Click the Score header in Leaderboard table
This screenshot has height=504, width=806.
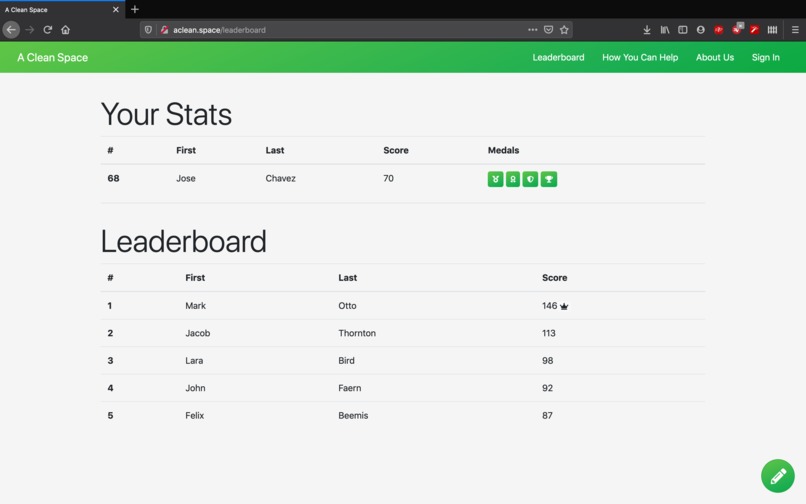click(x=554, y=278)
